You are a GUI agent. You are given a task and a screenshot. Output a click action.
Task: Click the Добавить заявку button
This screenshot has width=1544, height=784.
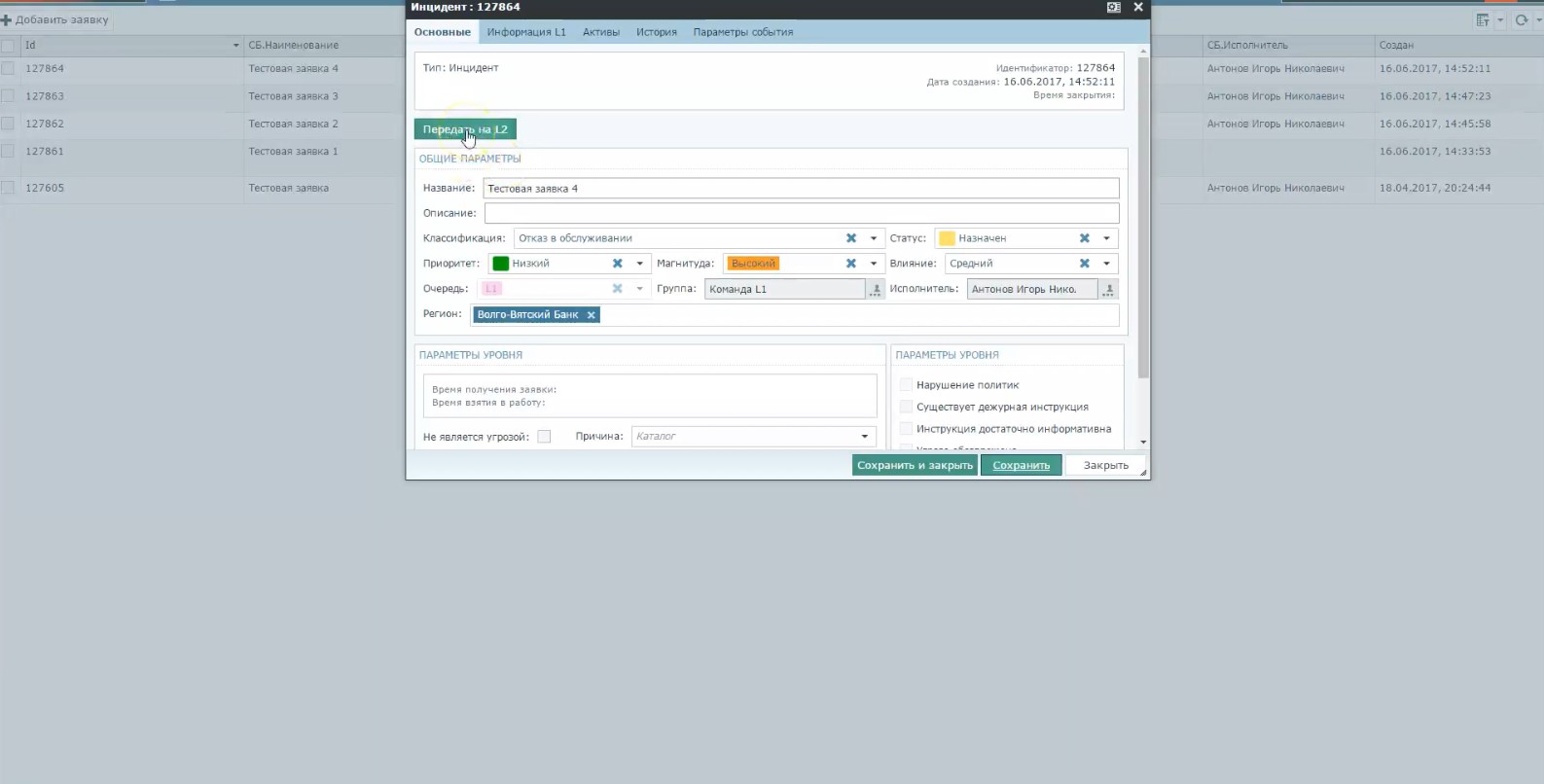click(54, 19)
